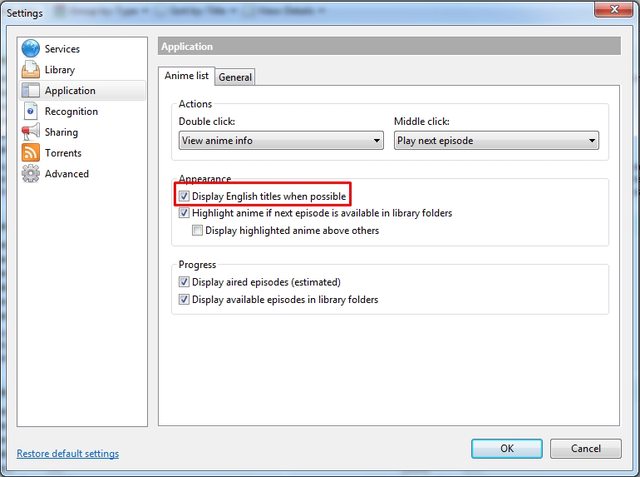Click the Advanced gear icon
Viewport: 640px width, 477px height.
tap(30, 174)
